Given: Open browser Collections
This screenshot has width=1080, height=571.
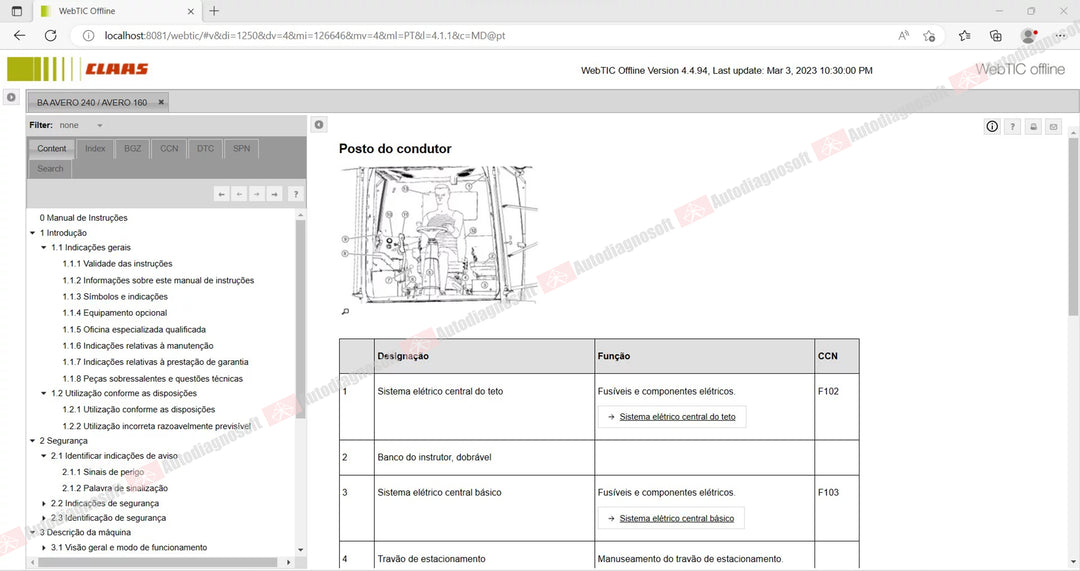Looking at the screenshot, I should coord(995,36).
